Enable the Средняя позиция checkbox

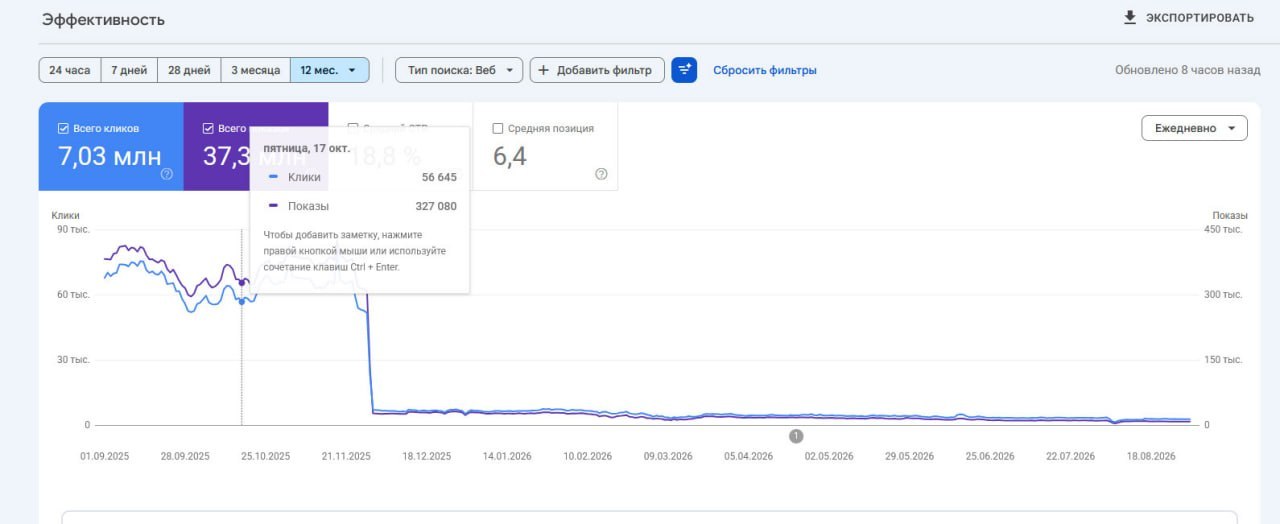[498, 128]
